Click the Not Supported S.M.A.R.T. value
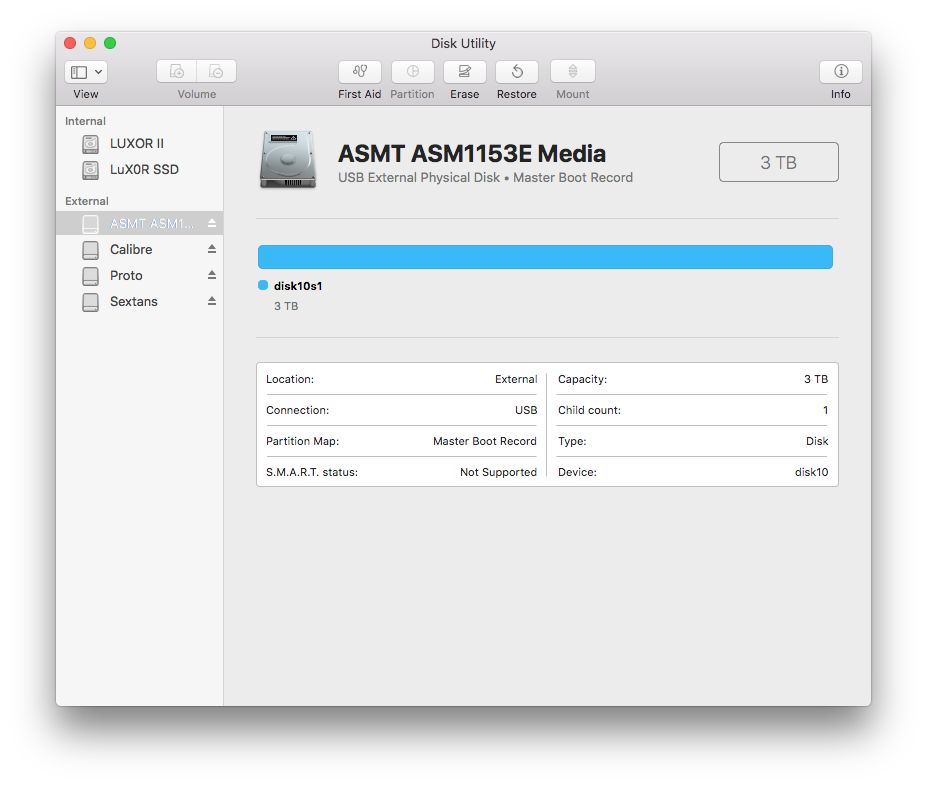Viewport: 927px width, 786px height. click(x=498, y=472)
